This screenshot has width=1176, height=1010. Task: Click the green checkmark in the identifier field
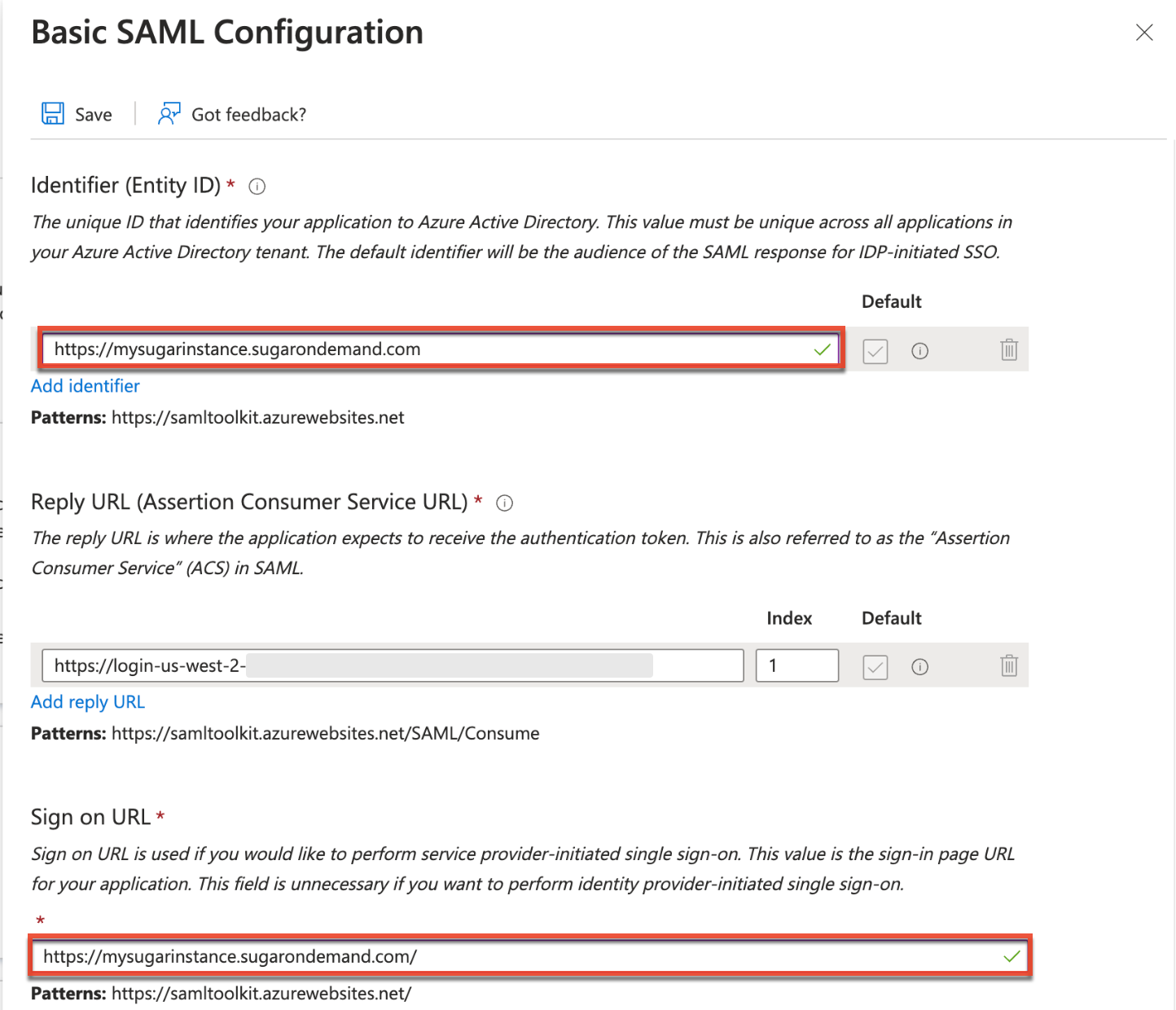coord(821,349)
